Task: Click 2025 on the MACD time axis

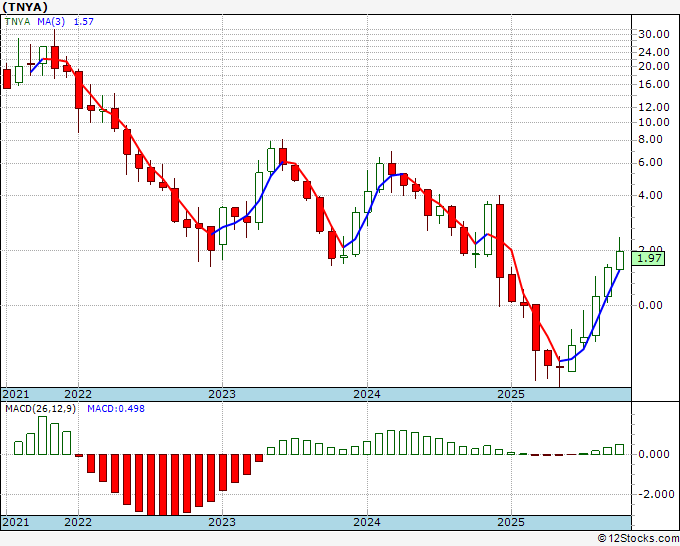Action: [x=511, y=522]
